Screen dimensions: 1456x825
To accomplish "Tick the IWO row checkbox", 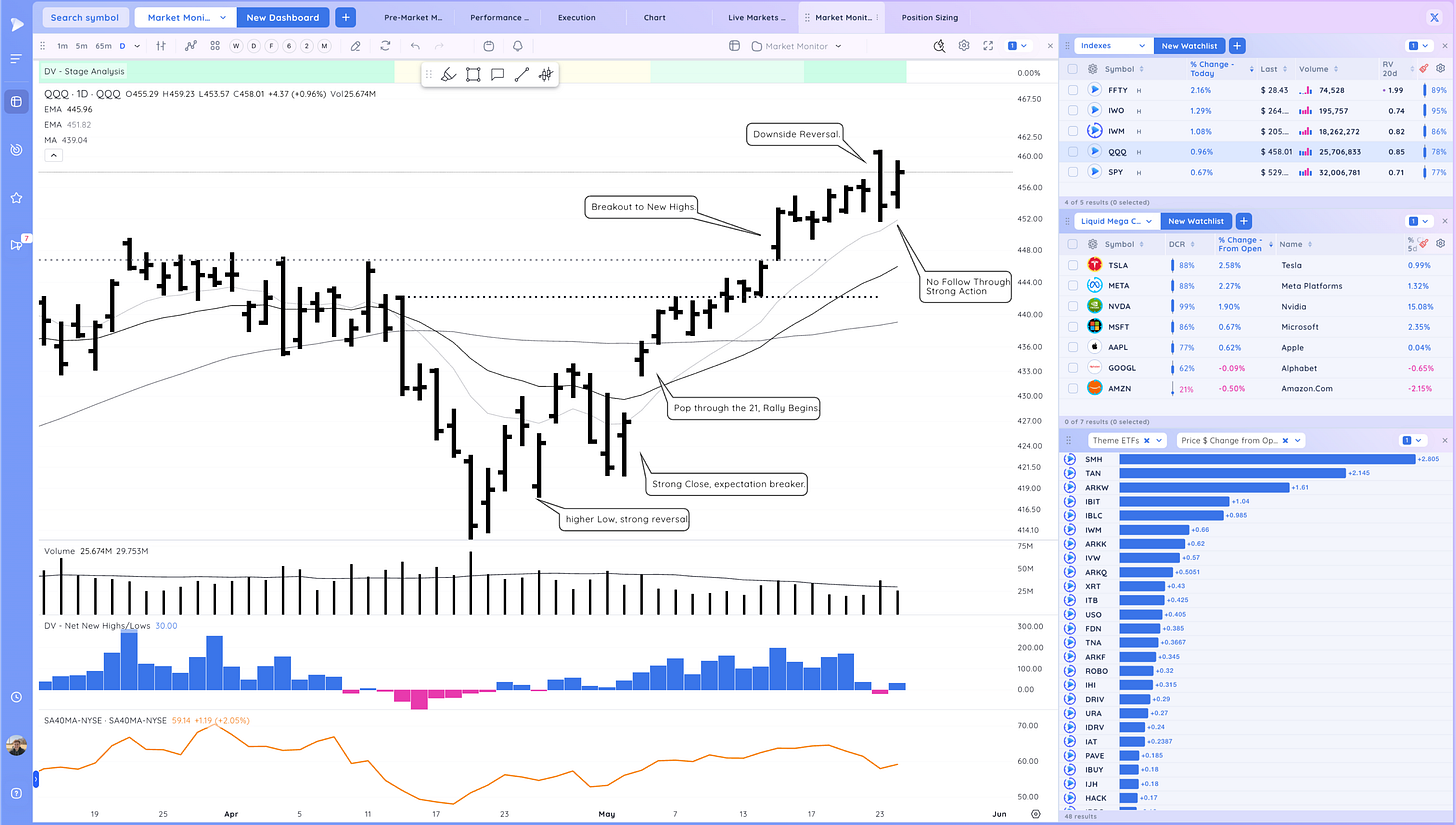I will [x=1073, y=110].
